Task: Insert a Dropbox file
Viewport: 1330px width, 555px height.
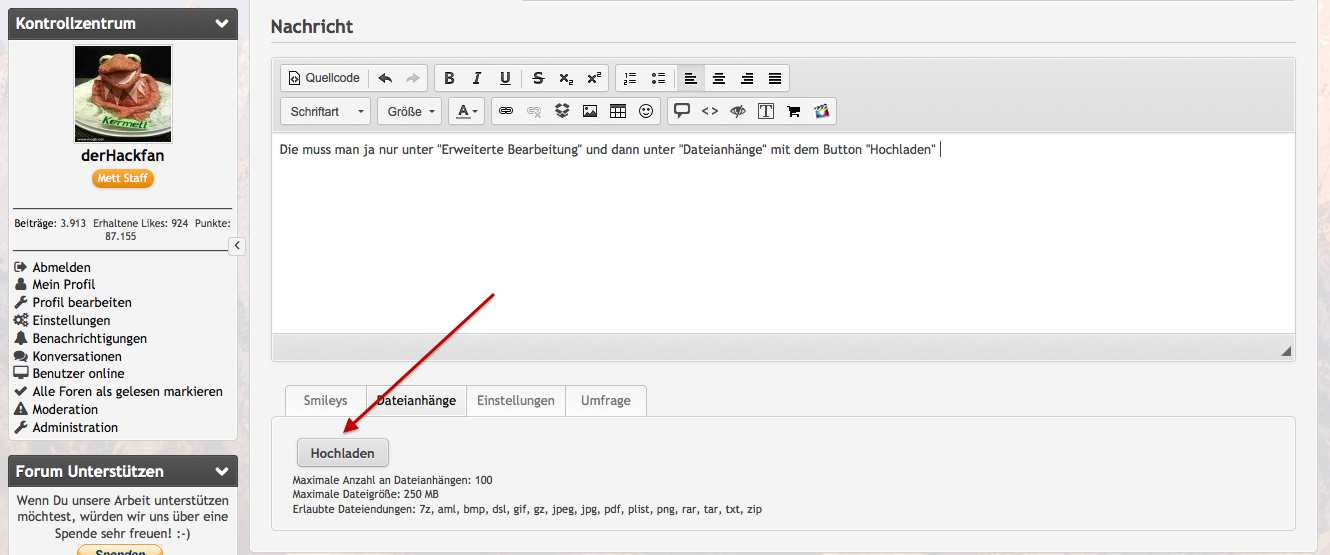Action: coord(562,111)
